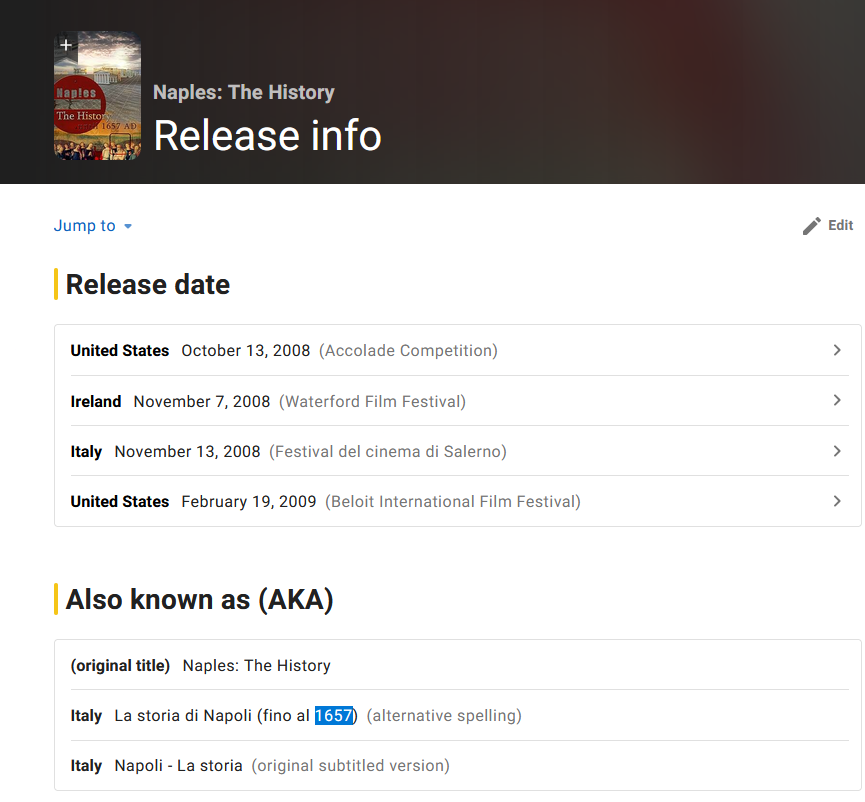Image resolution: width=865 pixels, height=802 pixels.
Task: Expand the Jump to dropdown
Action: [93, 226]
